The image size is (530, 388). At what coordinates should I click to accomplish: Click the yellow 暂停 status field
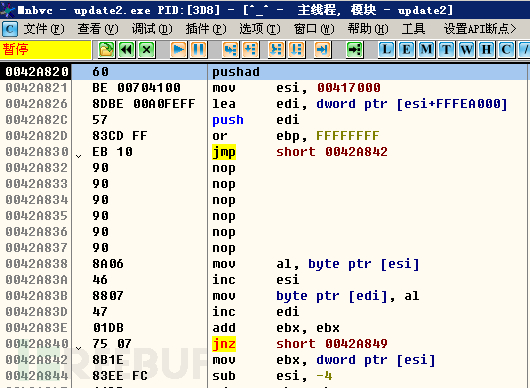pos(46,50)
